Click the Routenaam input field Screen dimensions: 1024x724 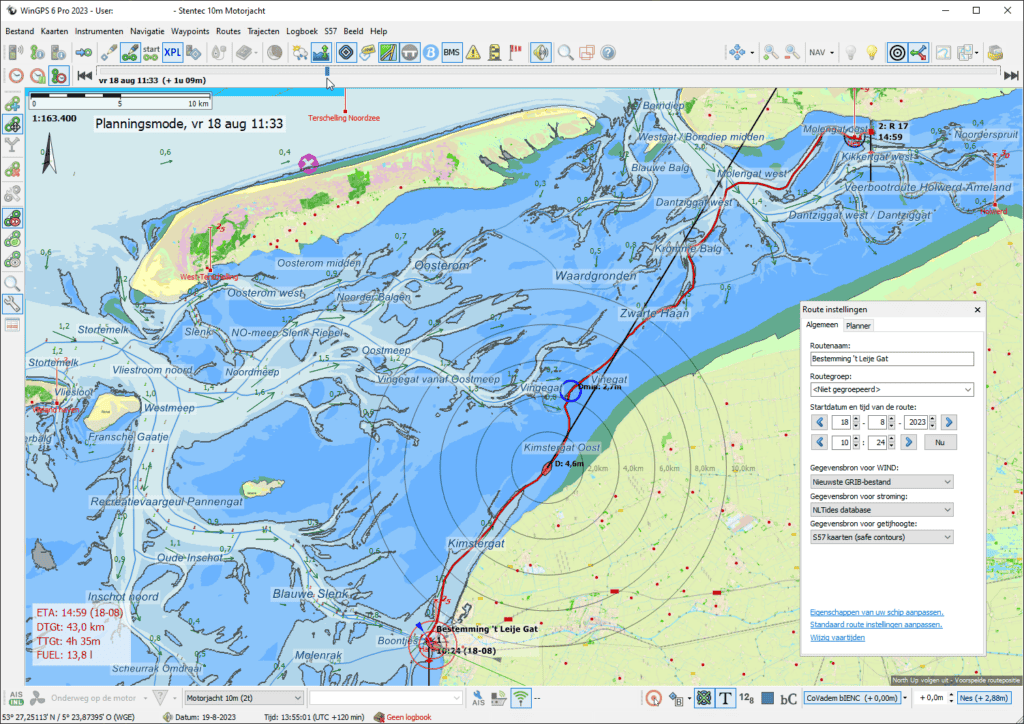[x=891, y=358]
